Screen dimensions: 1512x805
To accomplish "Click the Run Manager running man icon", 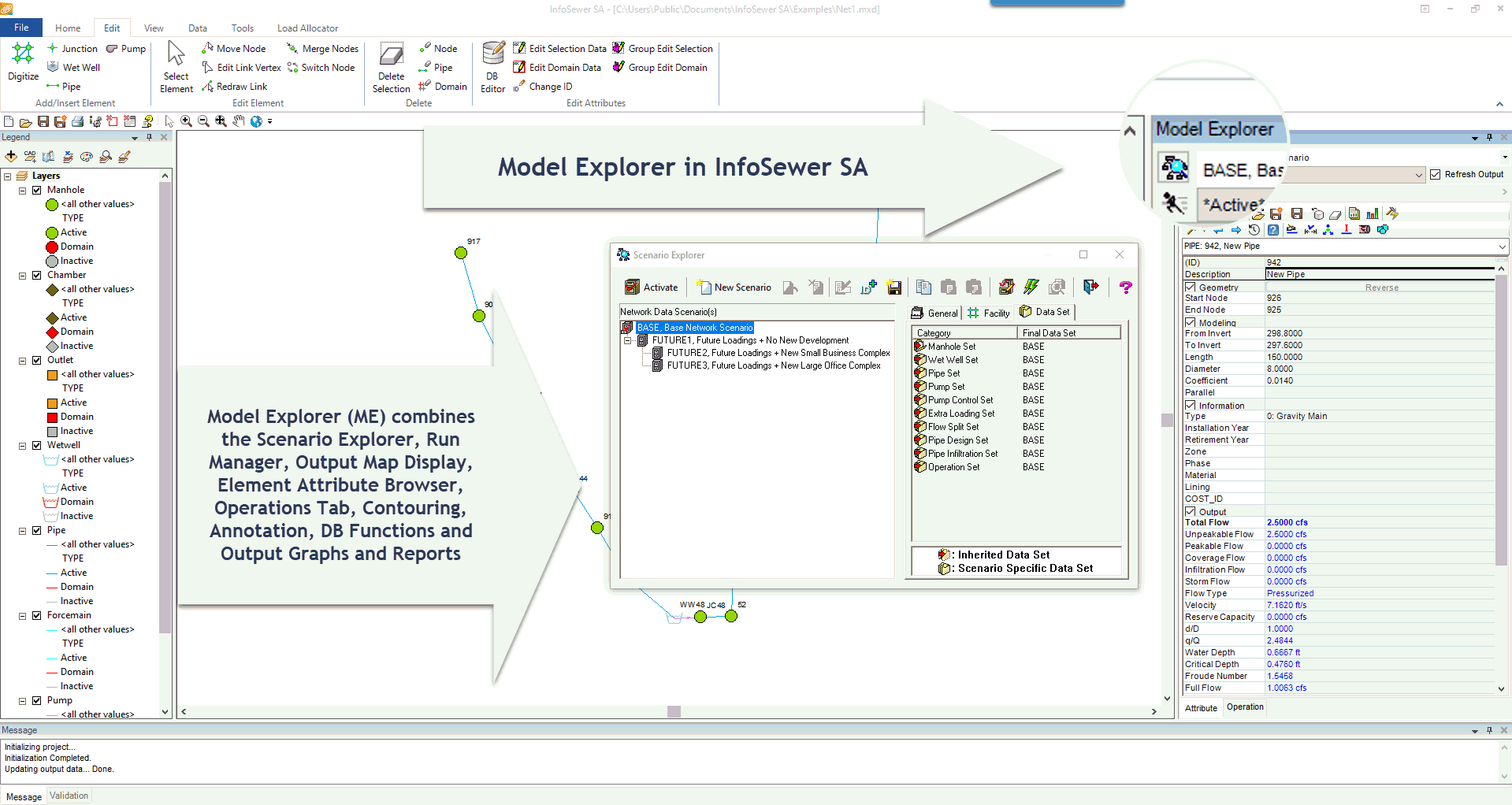I will pyautogui.click(x=1174, y=203).
